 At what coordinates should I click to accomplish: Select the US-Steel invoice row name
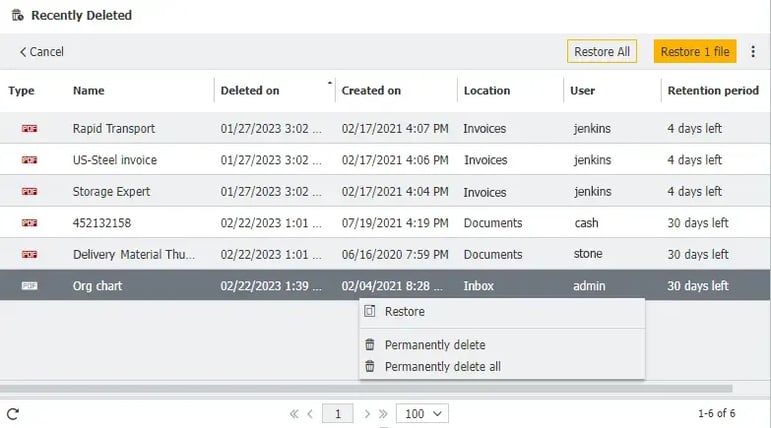click(115, 160)
